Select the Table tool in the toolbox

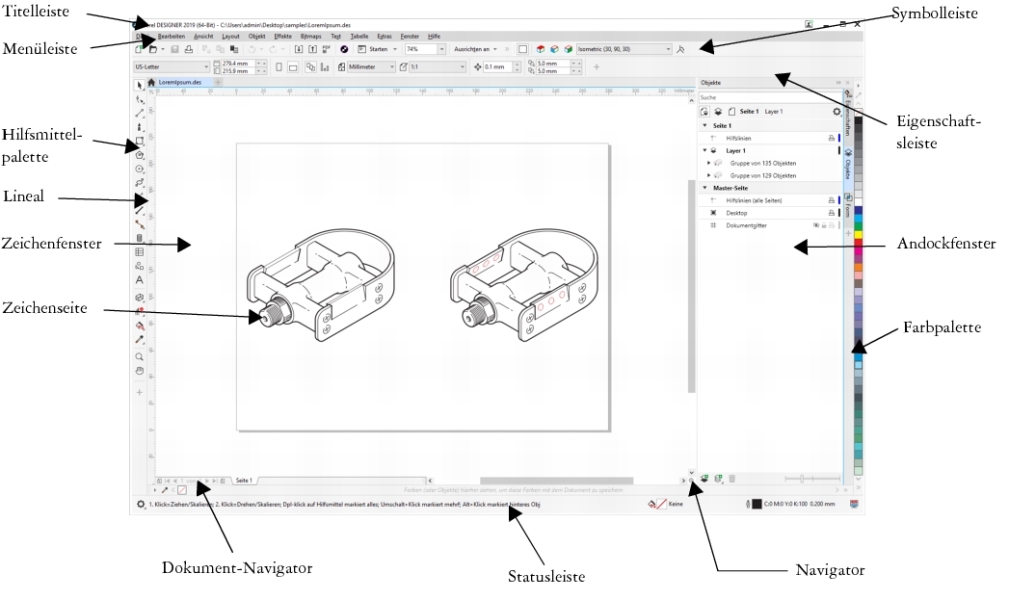click(139, 252)
